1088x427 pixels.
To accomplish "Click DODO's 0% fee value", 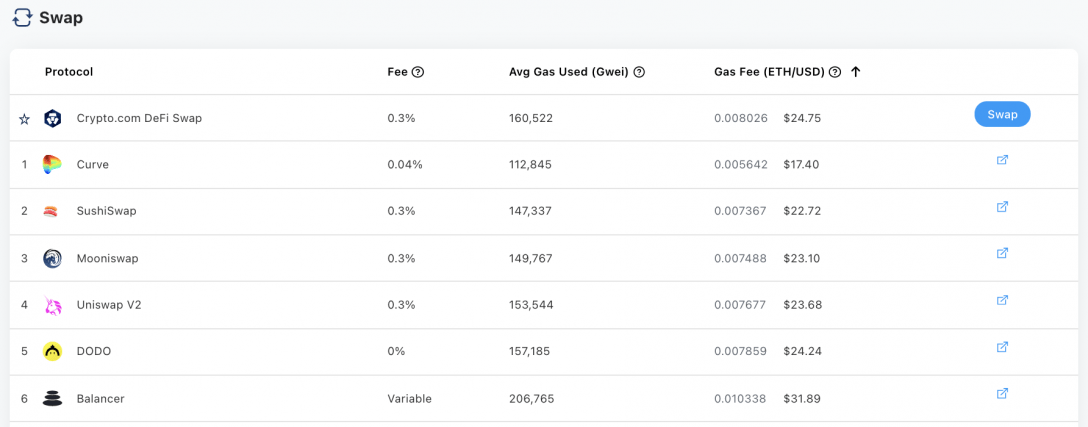I will [397, 351].
